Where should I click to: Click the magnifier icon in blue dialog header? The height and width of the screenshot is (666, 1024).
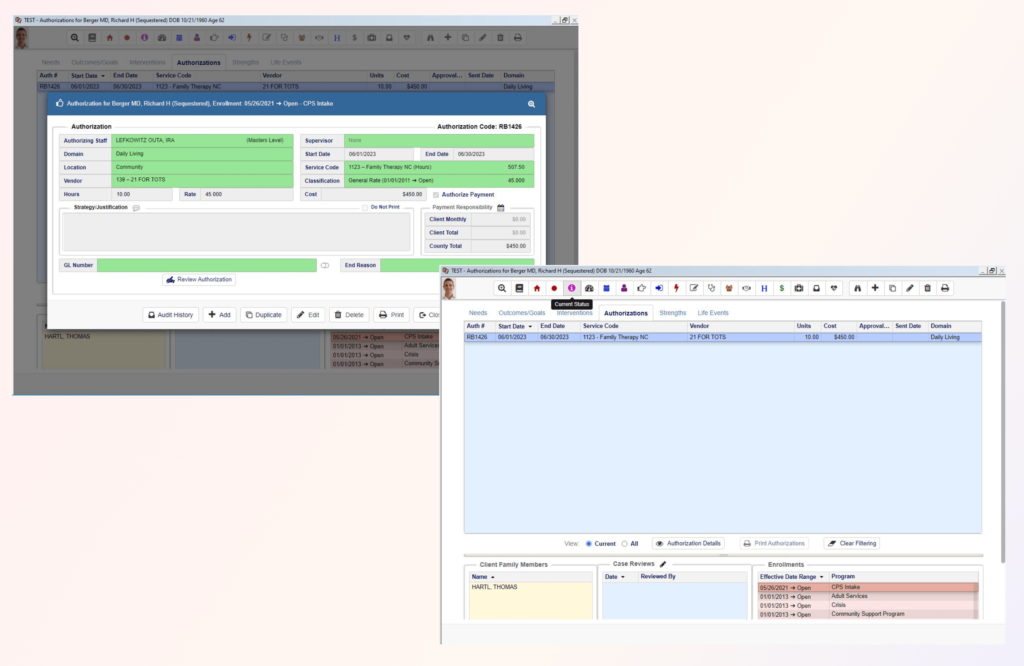[x=532, y=103]
